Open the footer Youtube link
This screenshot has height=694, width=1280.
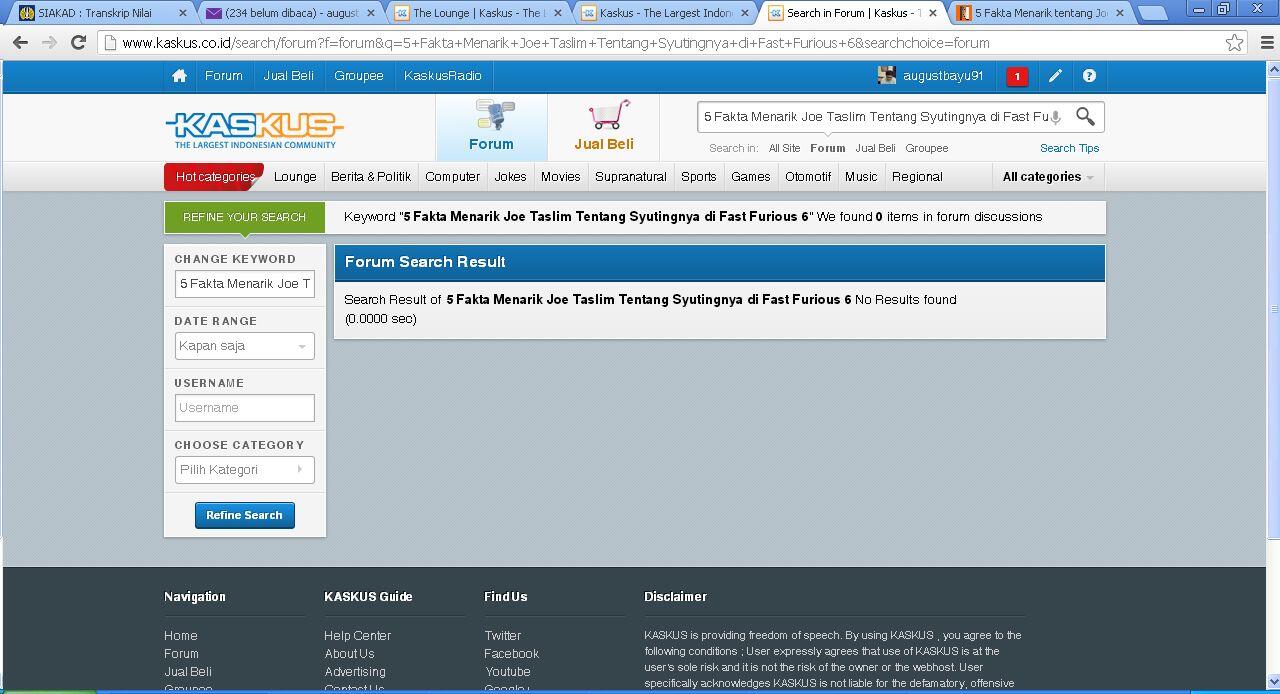(507, 672)
